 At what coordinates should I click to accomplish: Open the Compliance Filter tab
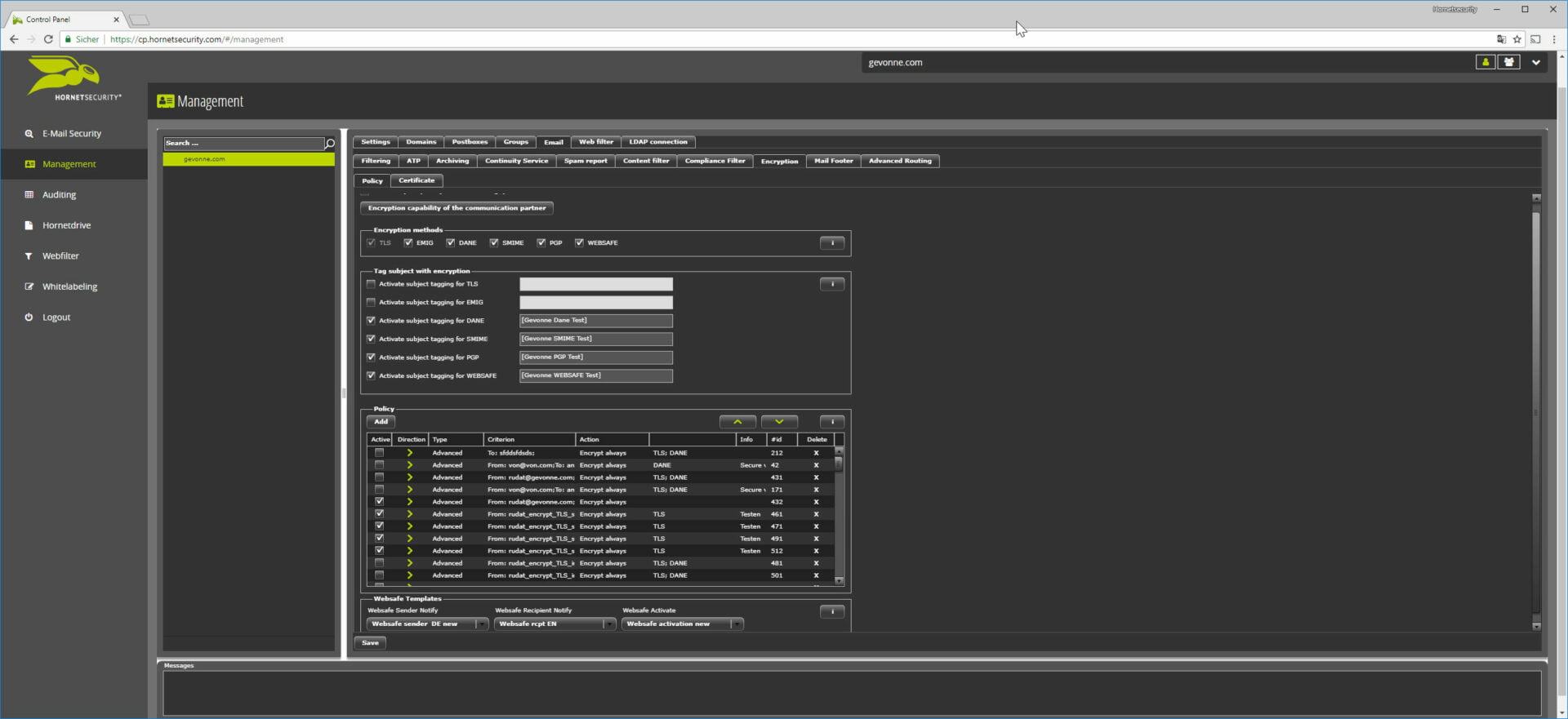coord(715,162)
